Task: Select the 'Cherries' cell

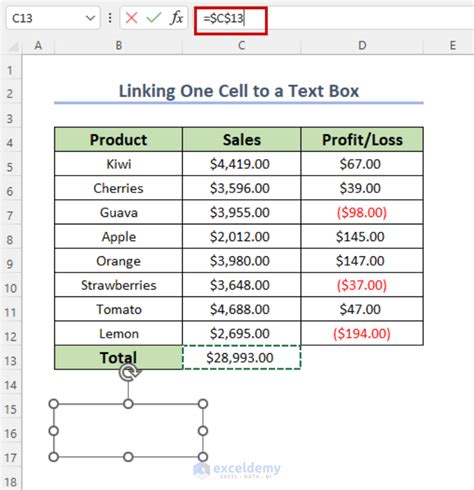Action: click(118, 188)
